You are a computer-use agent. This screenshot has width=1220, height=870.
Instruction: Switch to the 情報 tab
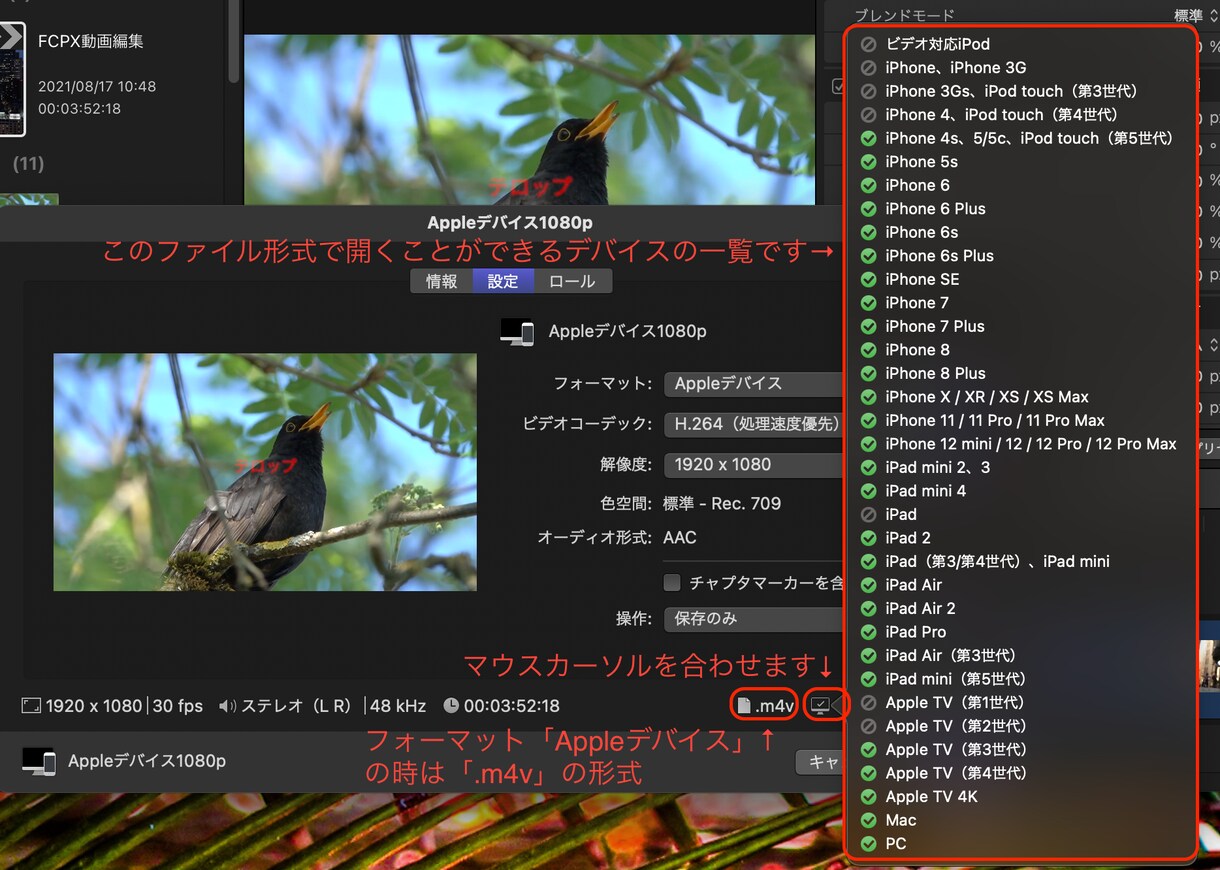click(442, 282)
